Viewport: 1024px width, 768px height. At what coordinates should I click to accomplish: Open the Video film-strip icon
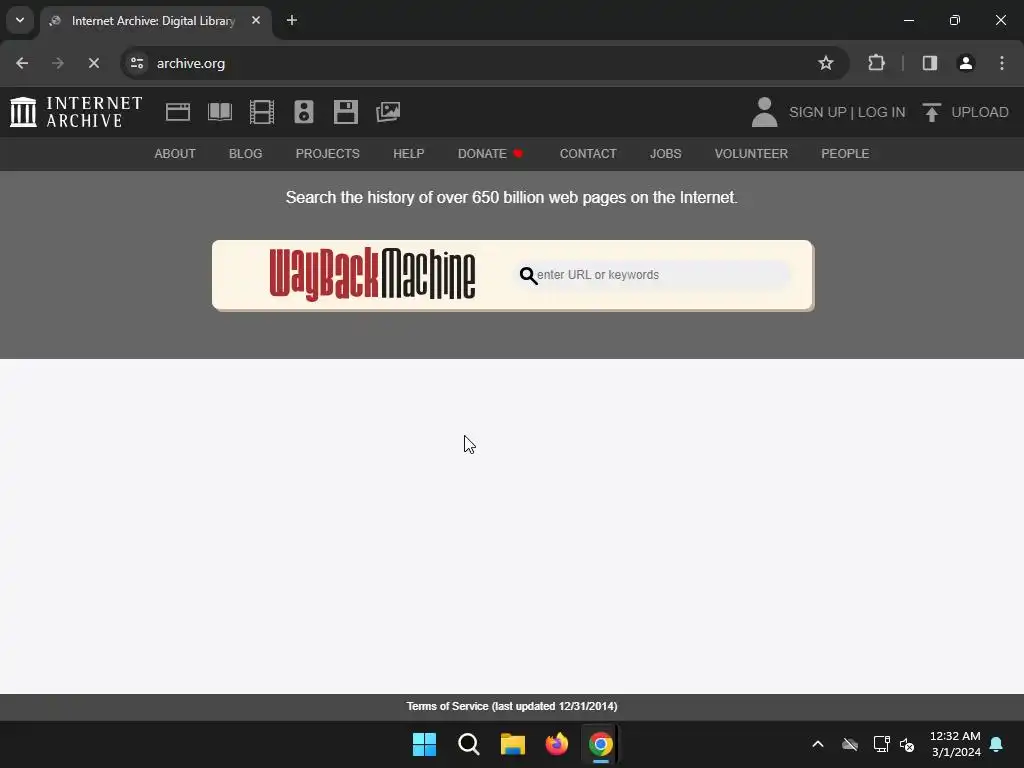point(262,112)
